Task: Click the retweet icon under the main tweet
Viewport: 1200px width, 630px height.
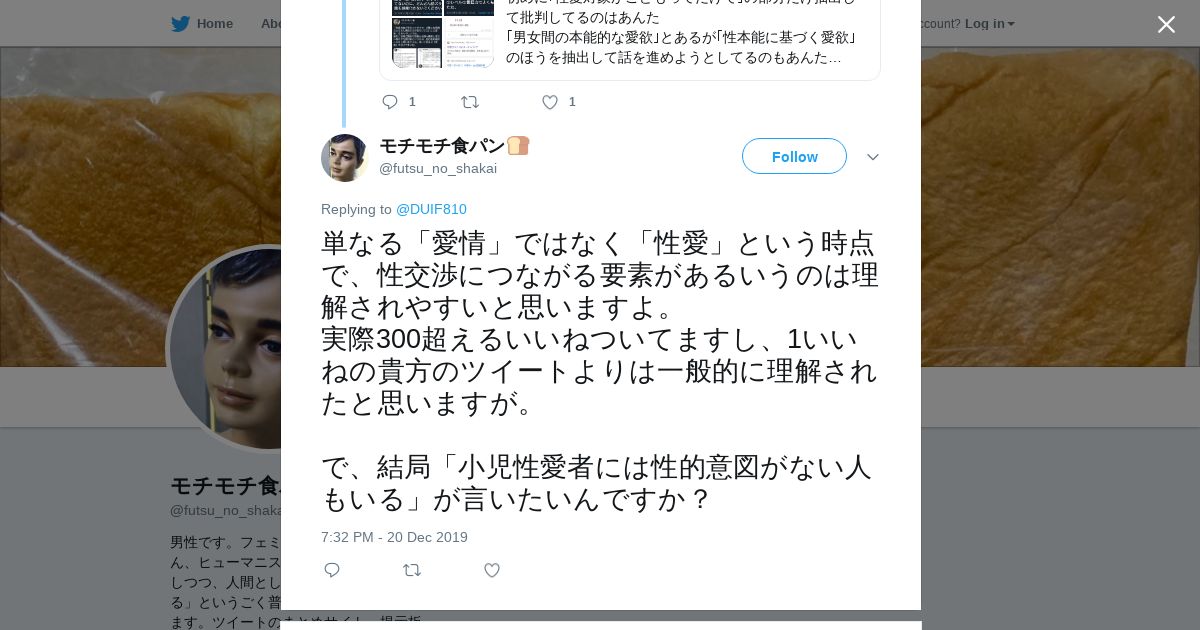Action: (412, 570)
